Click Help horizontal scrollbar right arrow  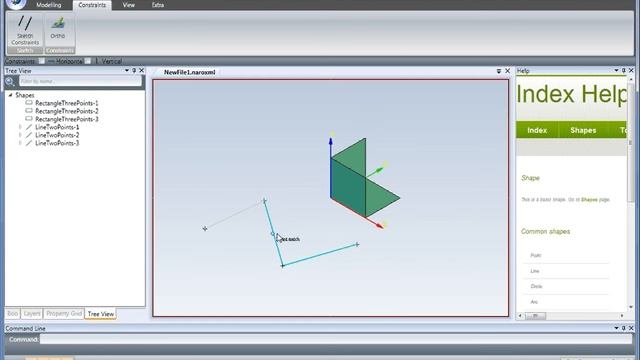coord(622,316)
